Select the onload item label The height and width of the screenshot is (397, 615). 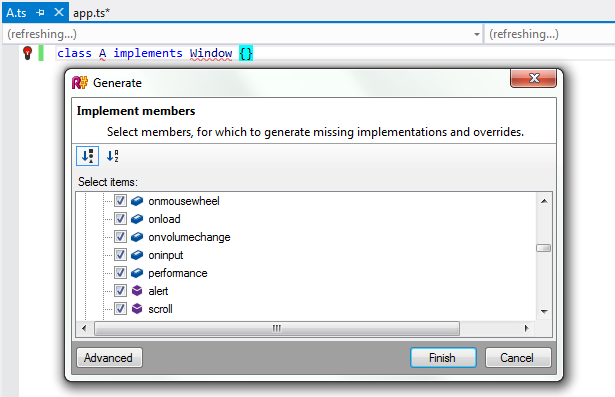(x=164, y=219)
